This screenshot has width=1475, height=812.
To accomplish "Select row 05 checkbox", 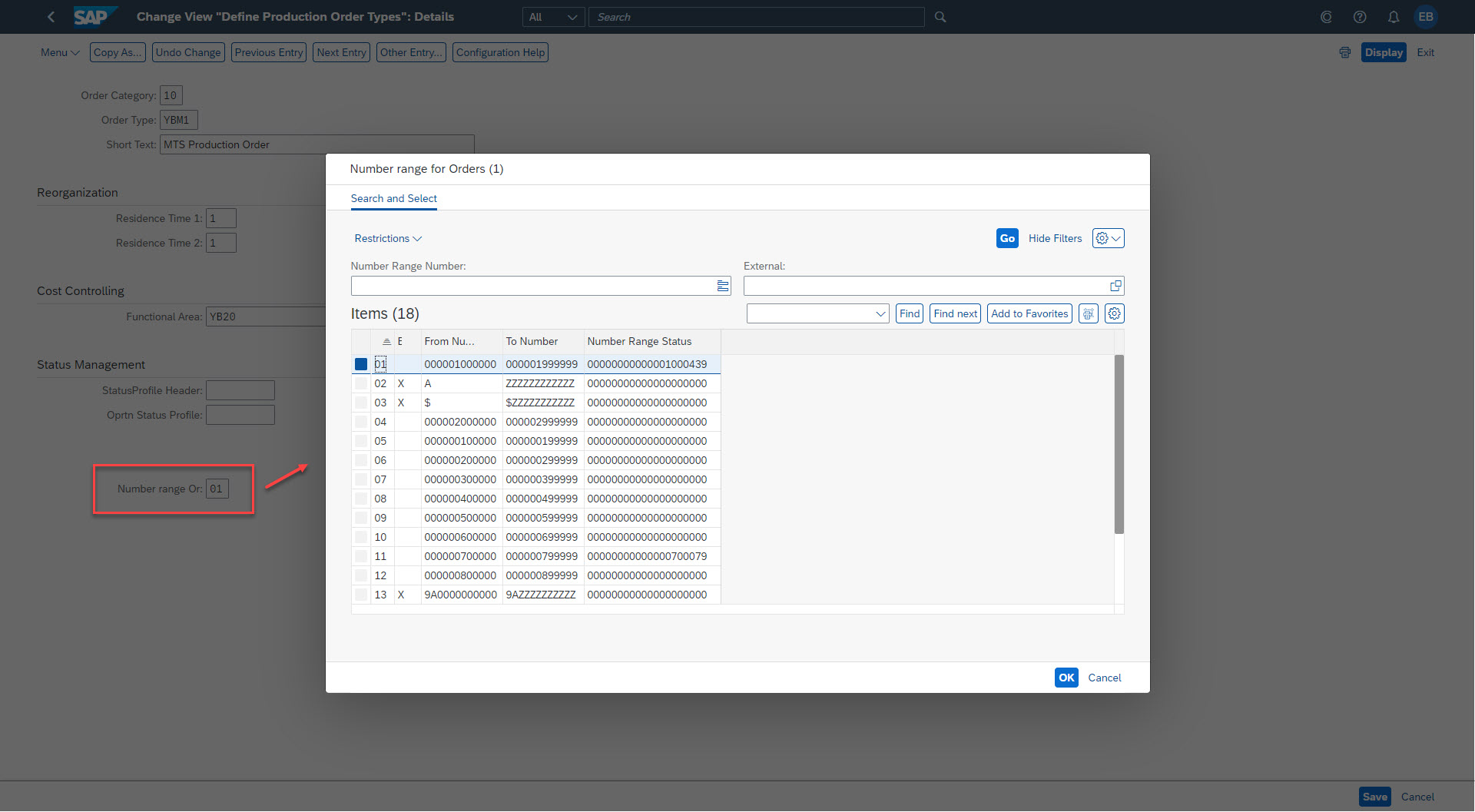I will pyautogui.click(x=361, y=441).
